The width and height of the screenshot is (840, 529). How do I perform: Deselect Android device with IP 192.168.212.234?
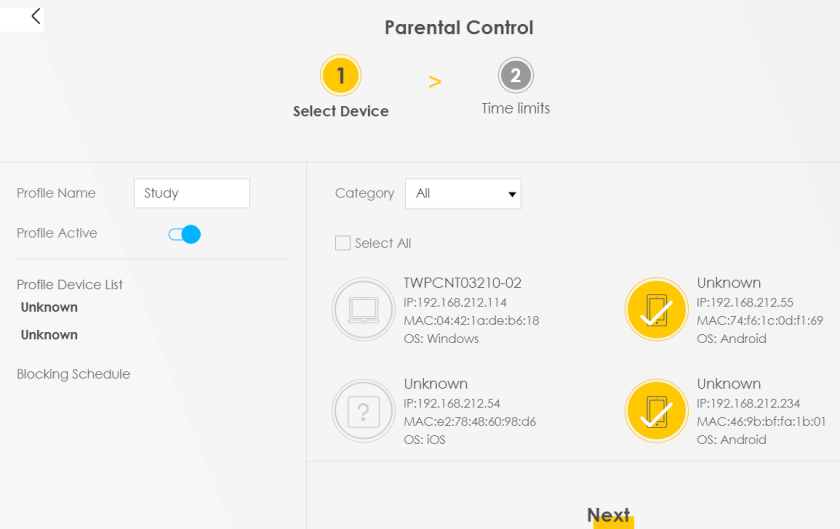coord(656,411)
